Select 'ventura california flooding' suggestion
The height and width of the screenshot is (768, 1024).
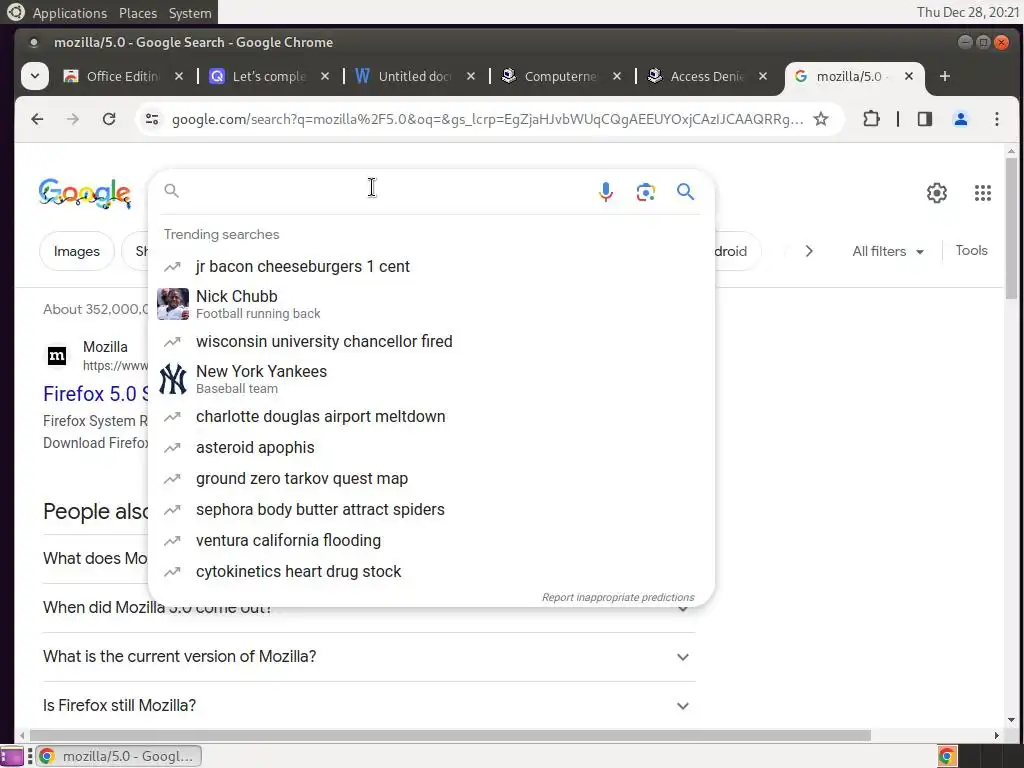pos(432,541)
